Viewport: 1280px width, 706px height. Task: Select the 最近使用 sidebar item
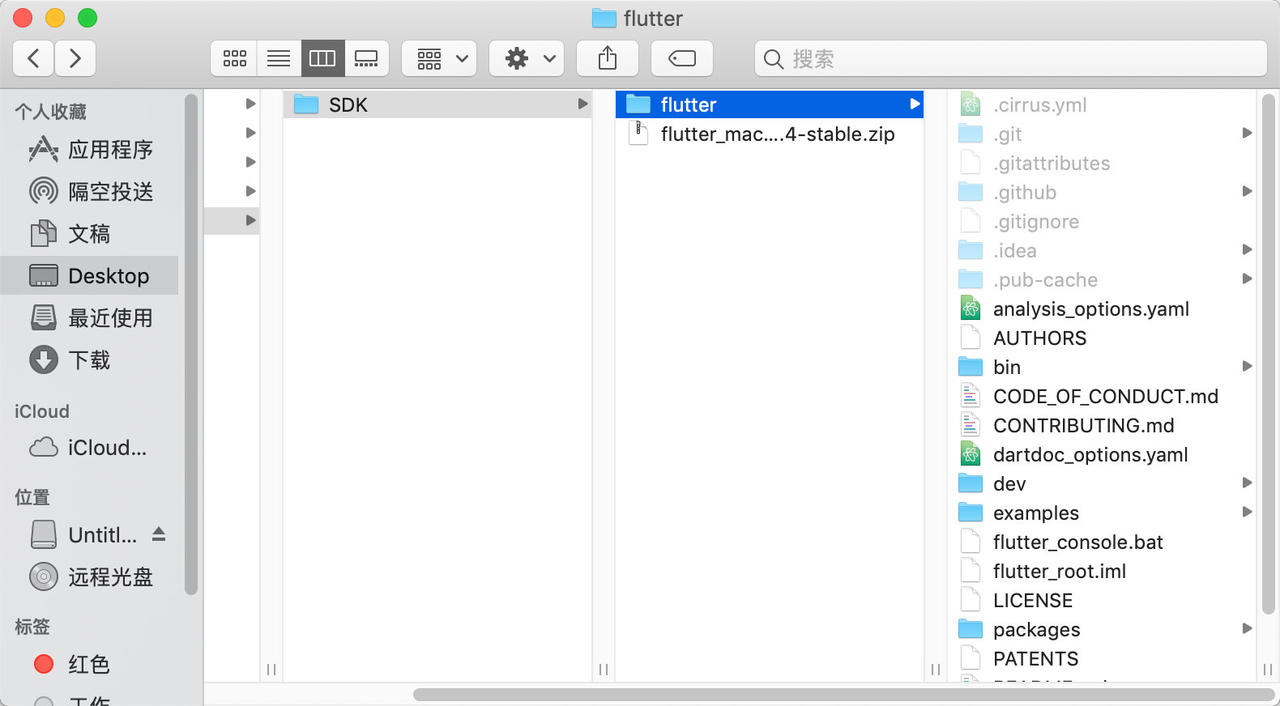click(x=90, y=318)
